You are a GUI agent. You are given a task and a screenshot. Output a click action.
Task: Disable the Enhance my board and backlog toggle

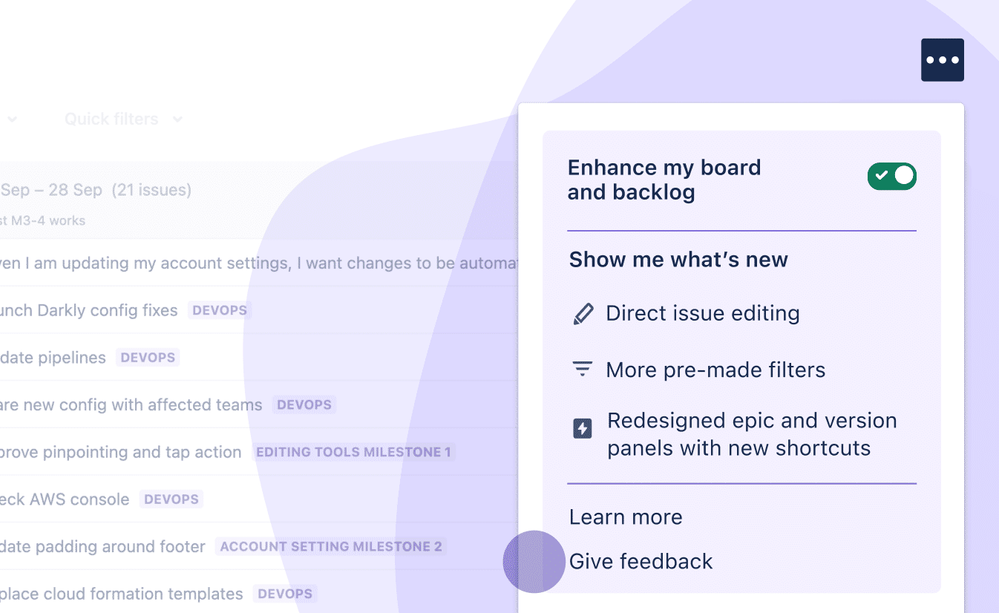click(890, 175)
